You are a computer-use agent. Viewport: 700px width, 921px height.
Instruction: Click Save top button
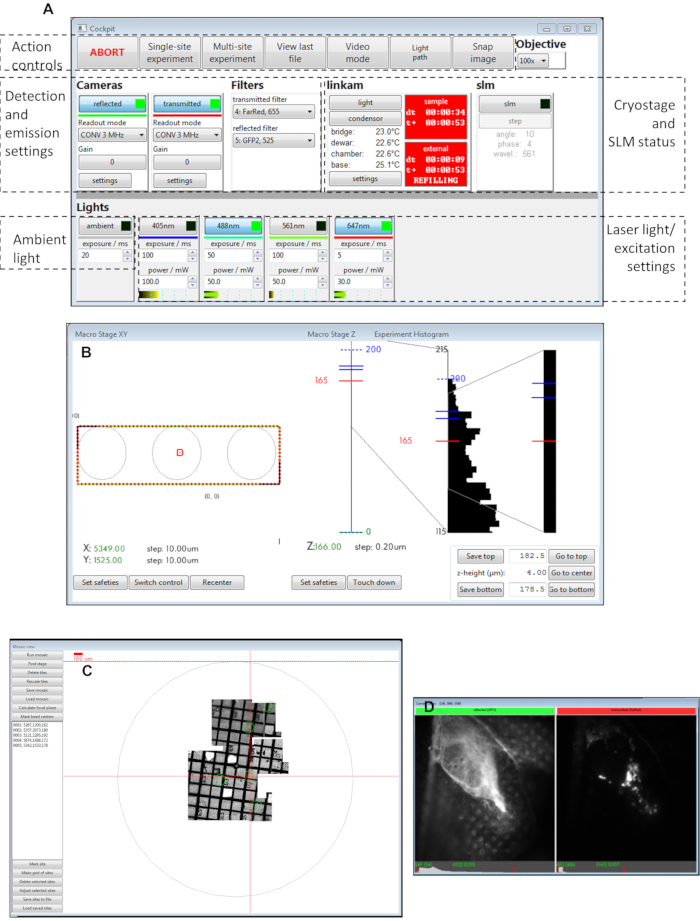pyautogui.click(x=480, y=556)
